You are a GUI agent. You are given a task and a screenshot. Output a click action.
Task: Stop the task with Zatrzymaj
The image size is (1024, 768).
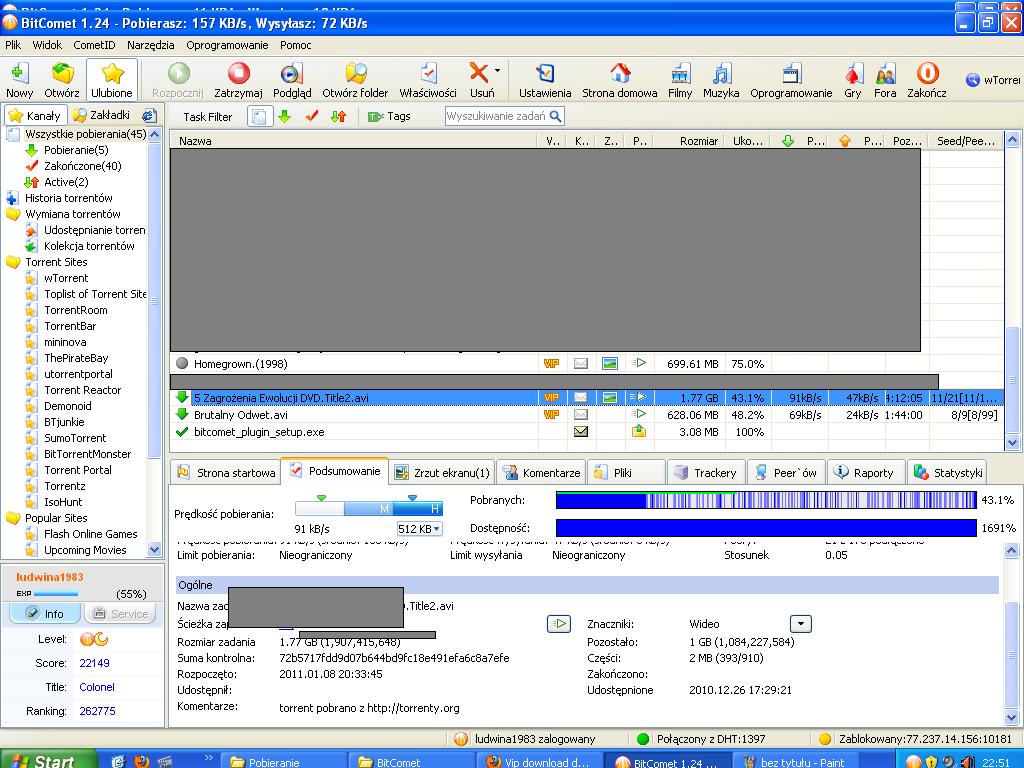(238, 80)
